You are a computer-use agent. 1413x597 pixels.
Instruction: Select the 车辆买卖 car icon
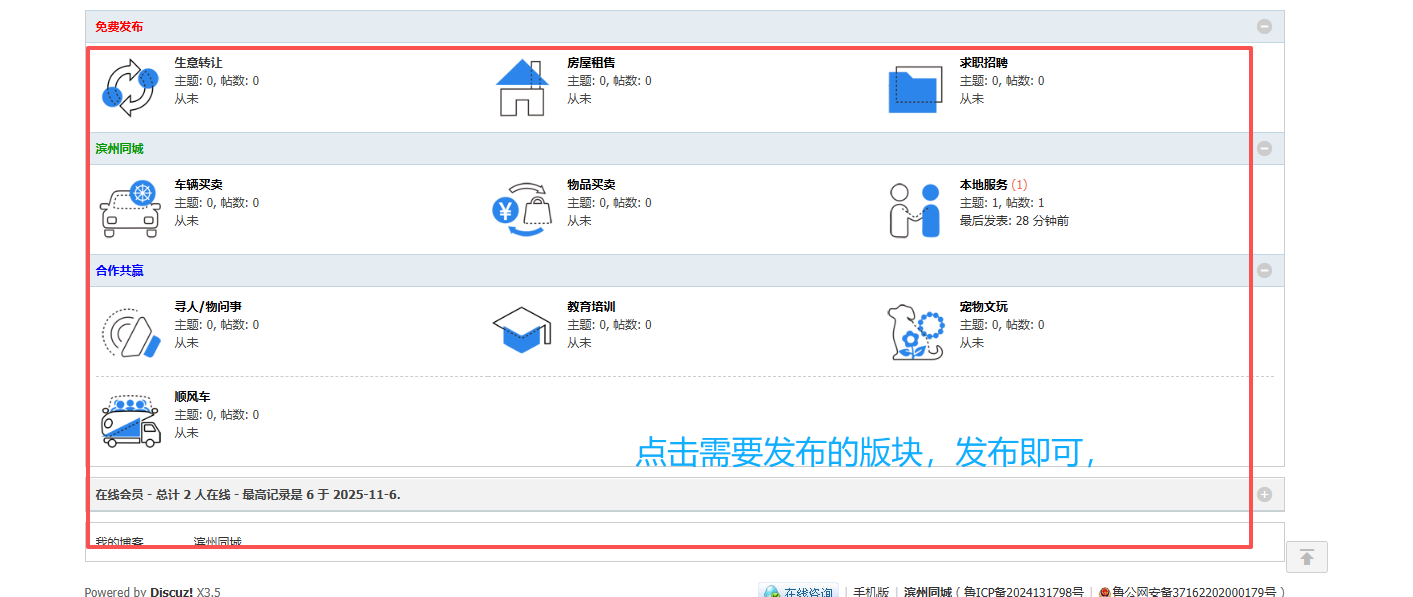pyautogui.click(x=129, y=208)
